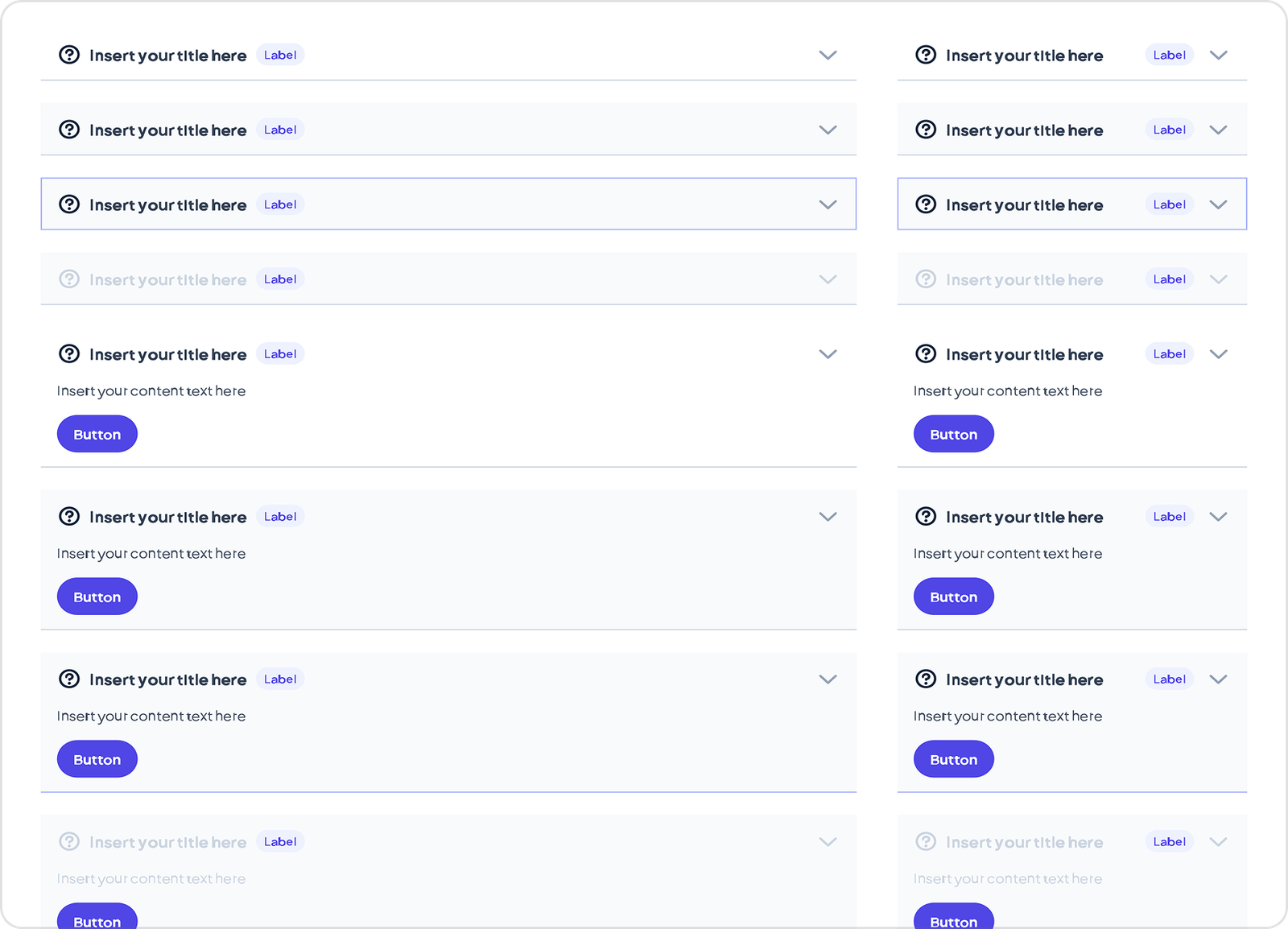Click Button in wide column's blue-underlined expanded row
Viewport: 1288px width, 929px height.
click(x=97, y=759)
